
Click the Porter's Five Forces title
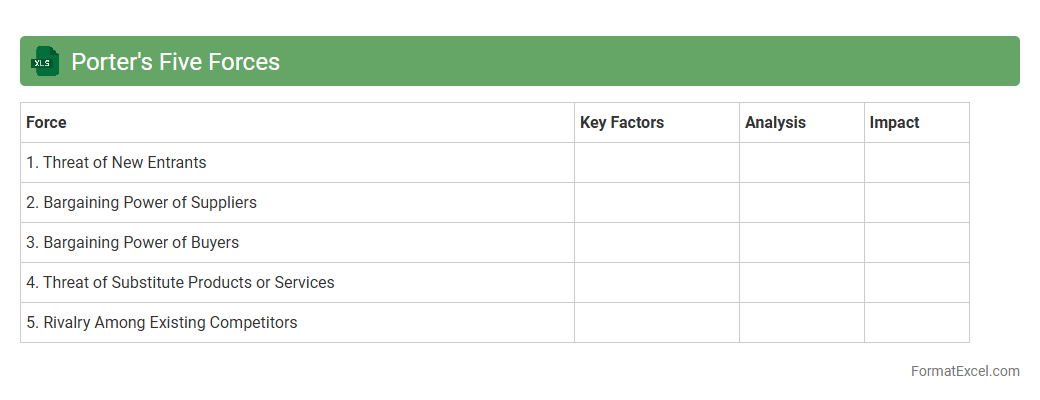pos(175,62)
